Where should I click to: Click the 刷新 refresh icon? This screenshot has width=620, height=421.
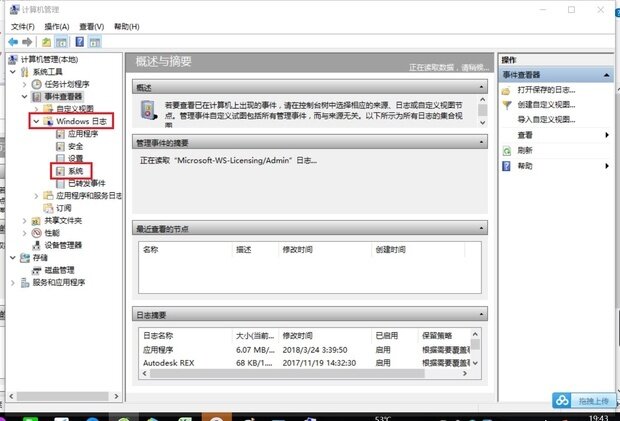pos(507,151)
